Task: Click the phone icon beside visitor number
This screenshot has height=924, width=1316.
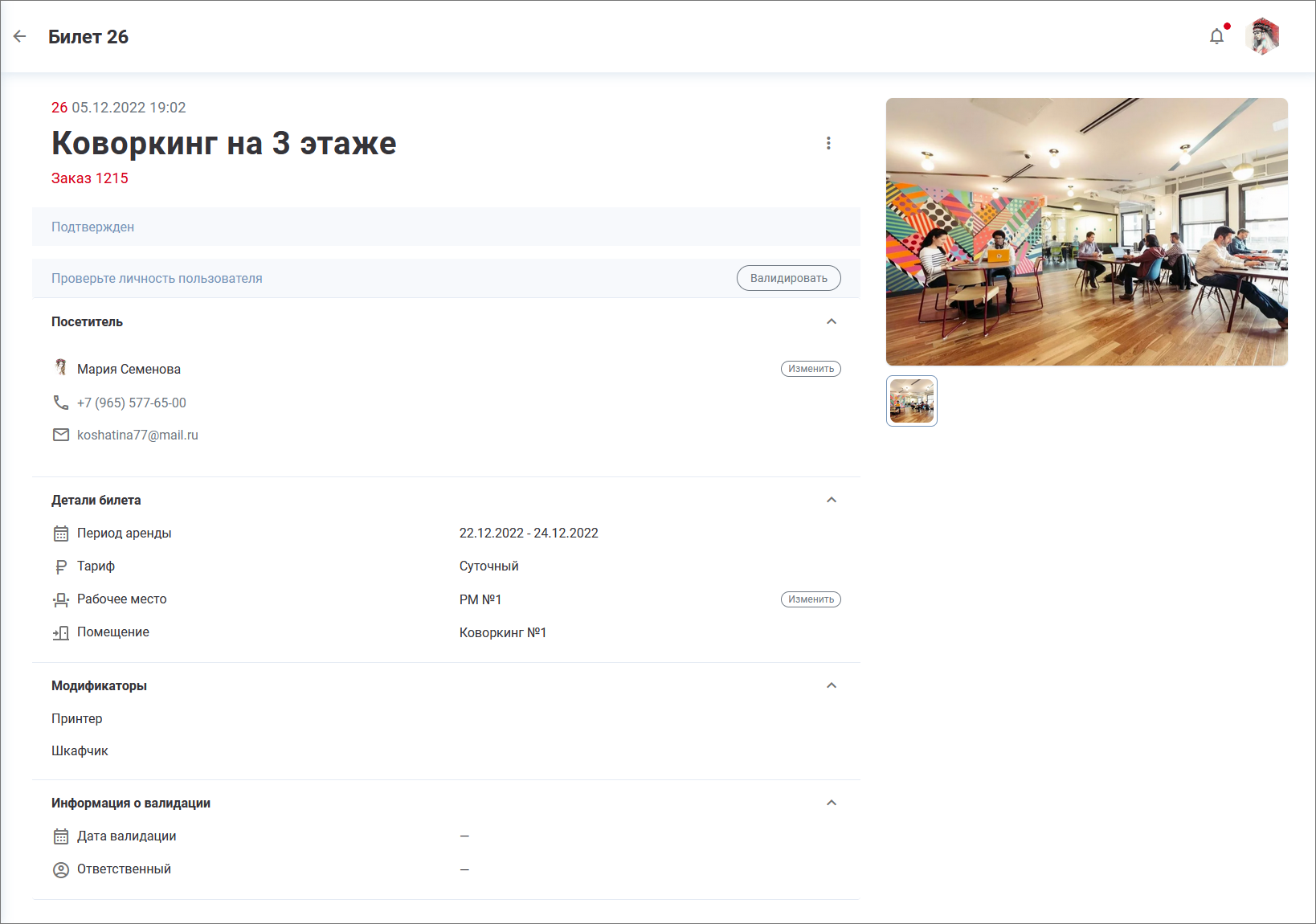Action: [61, 403]
